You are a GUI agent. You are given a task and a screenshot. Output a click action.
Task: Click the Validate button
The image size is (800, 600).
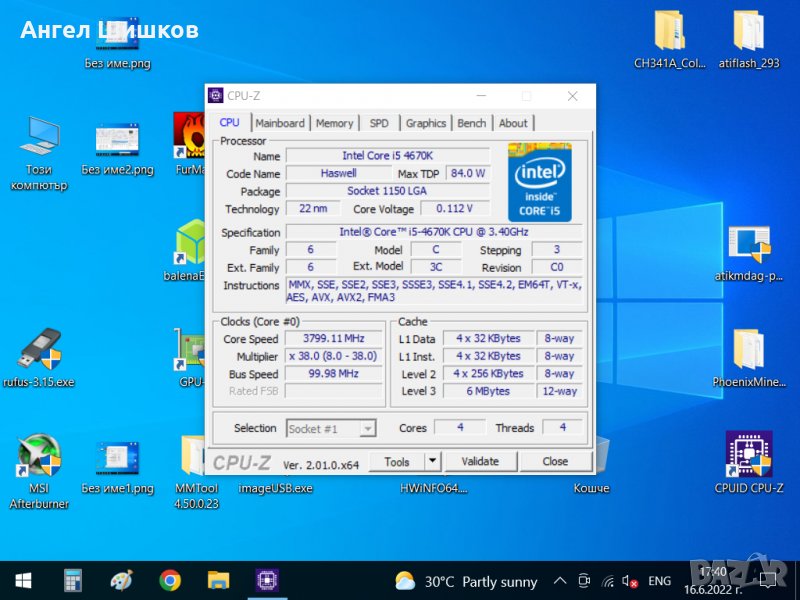pos(480,461)
